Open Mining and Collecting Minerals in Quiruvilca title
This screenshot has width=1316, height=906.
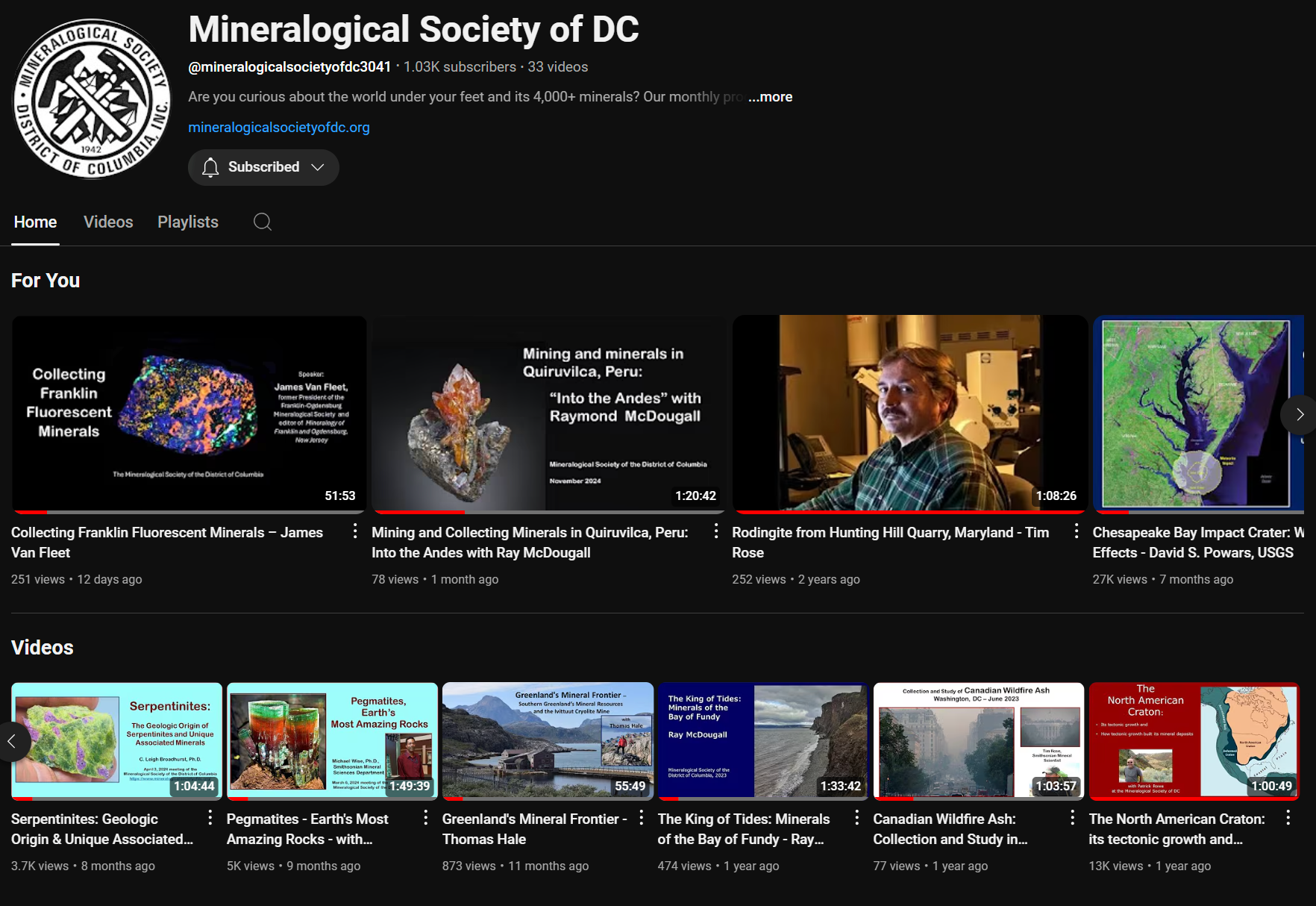tap(530, 543)
